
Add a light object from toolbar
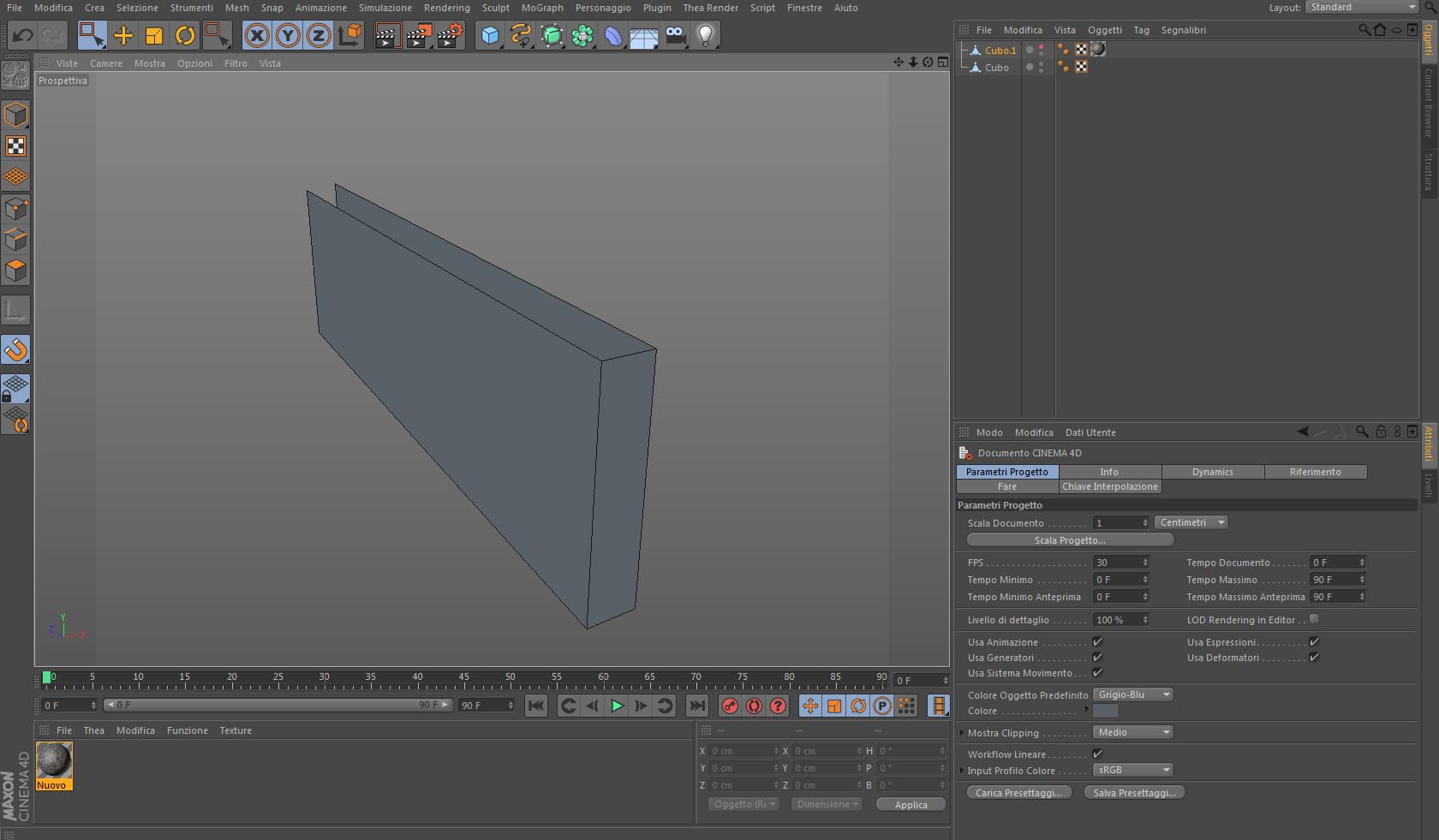[x=705, y=36]
